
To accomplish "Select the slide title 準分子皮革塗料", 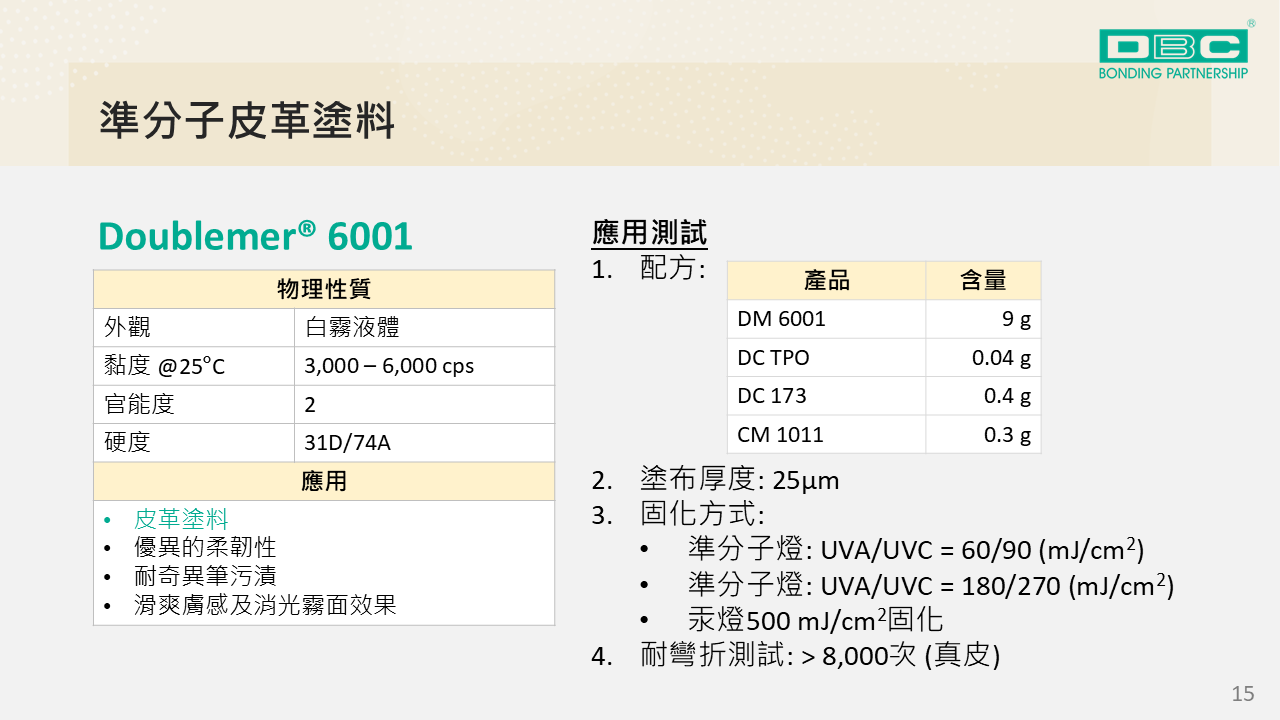I will 247,120.
